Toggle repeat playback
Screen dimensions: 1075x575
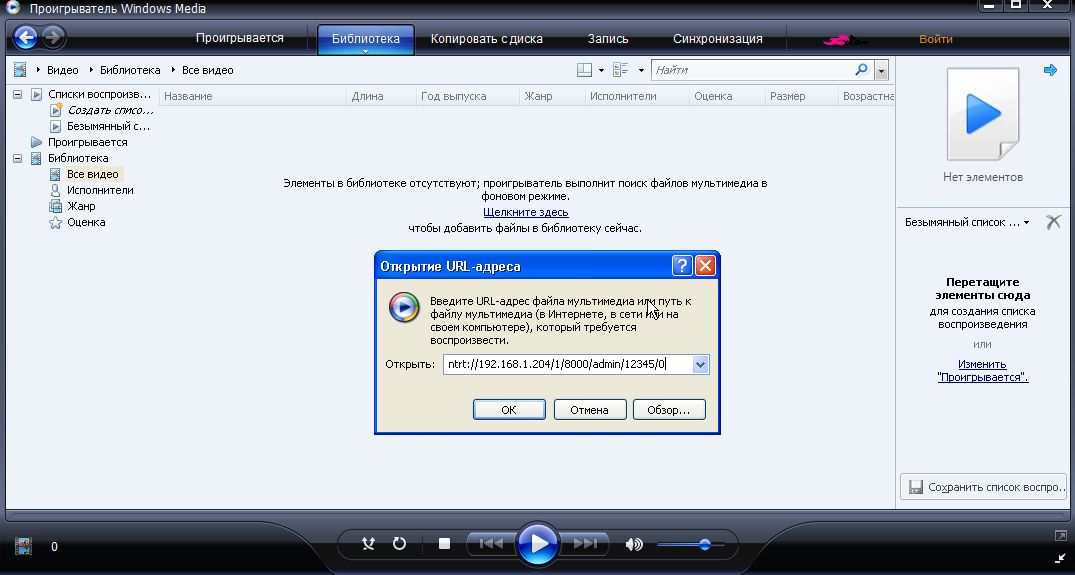399,544
